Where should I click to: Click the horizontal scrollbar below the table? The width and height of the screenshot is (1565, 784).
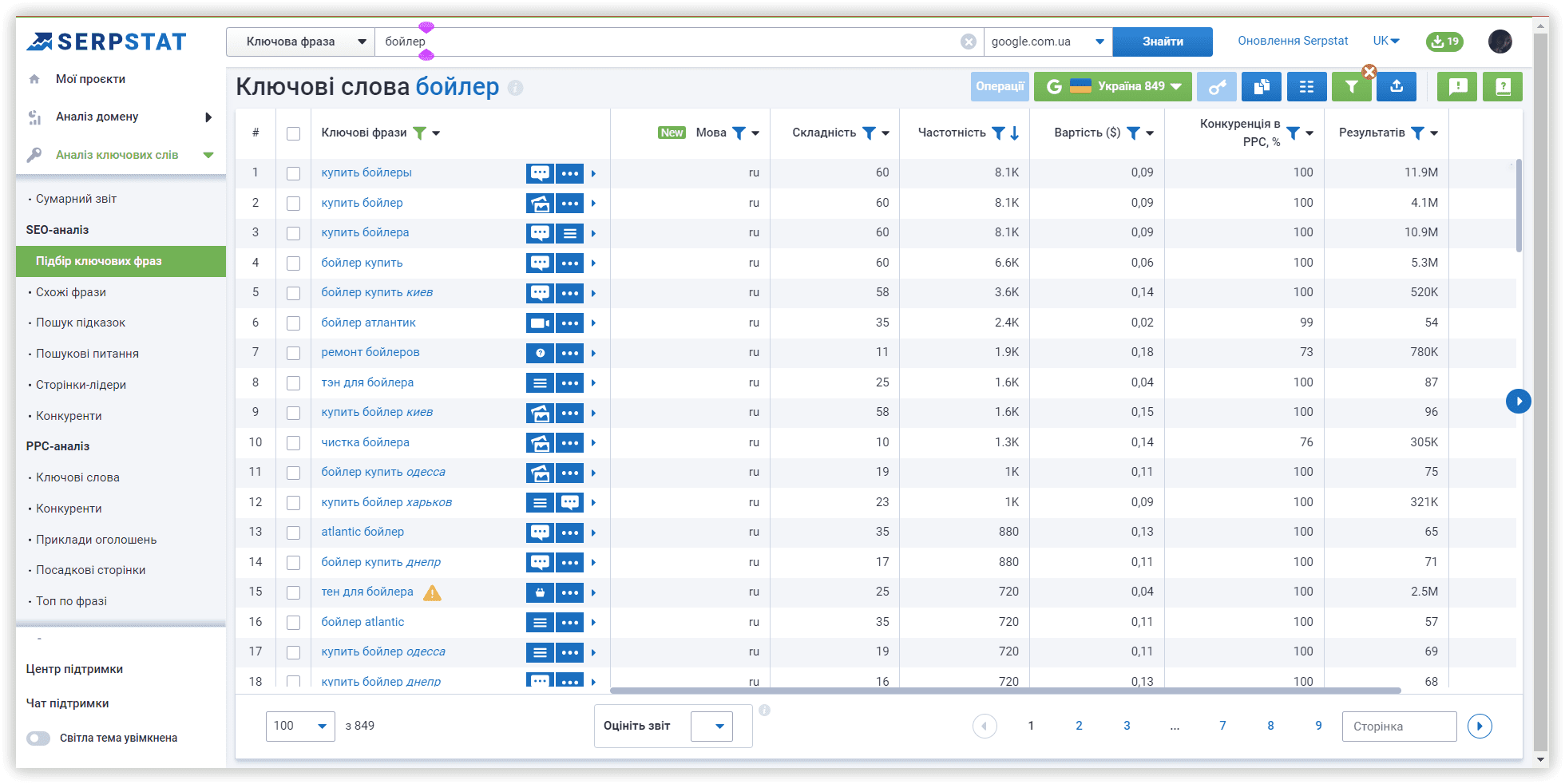coord(1005,691)
